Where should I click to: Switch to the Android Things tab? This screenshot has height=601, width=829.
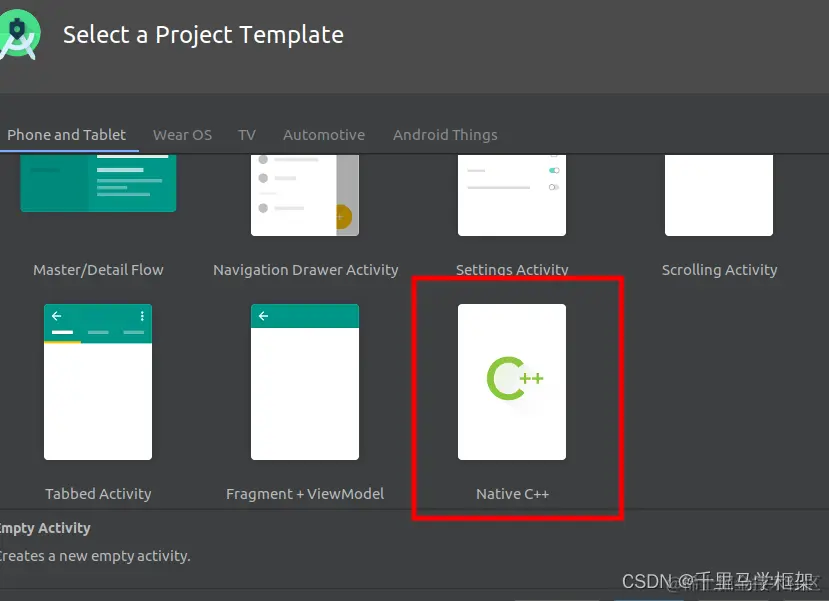point(445,135)
